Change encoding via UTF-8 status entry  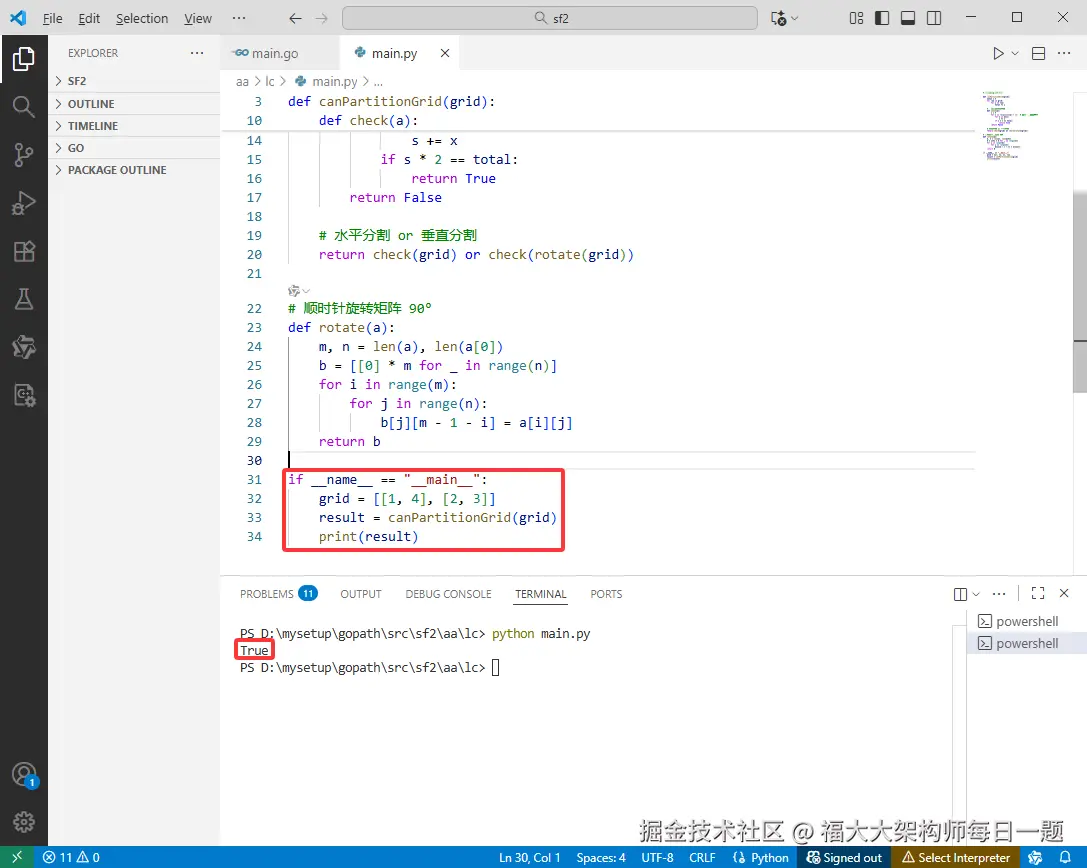coord(657,858)
